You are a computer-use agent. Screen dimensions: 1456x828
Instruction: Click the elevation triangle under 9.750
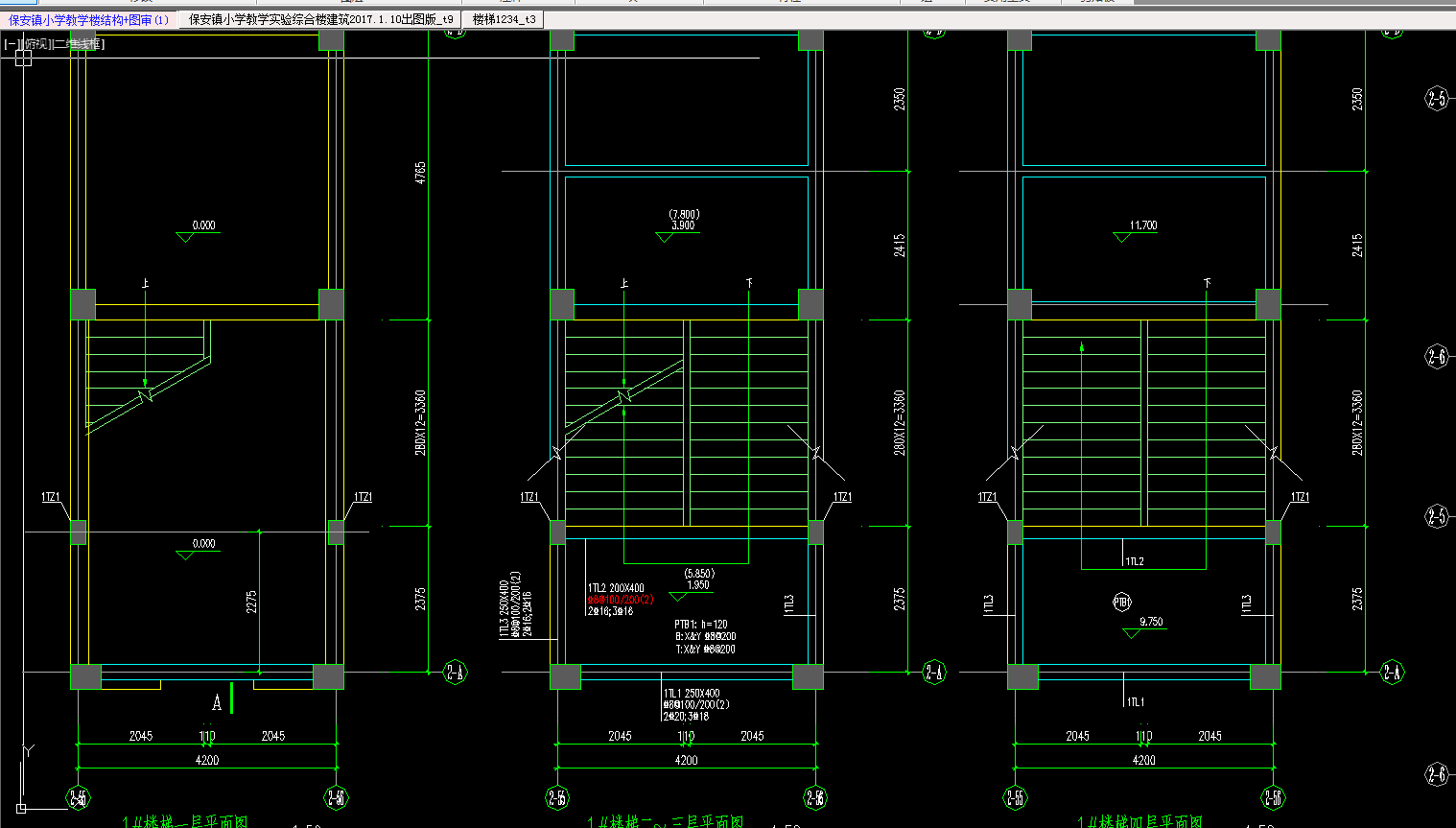click(1132, 633)
